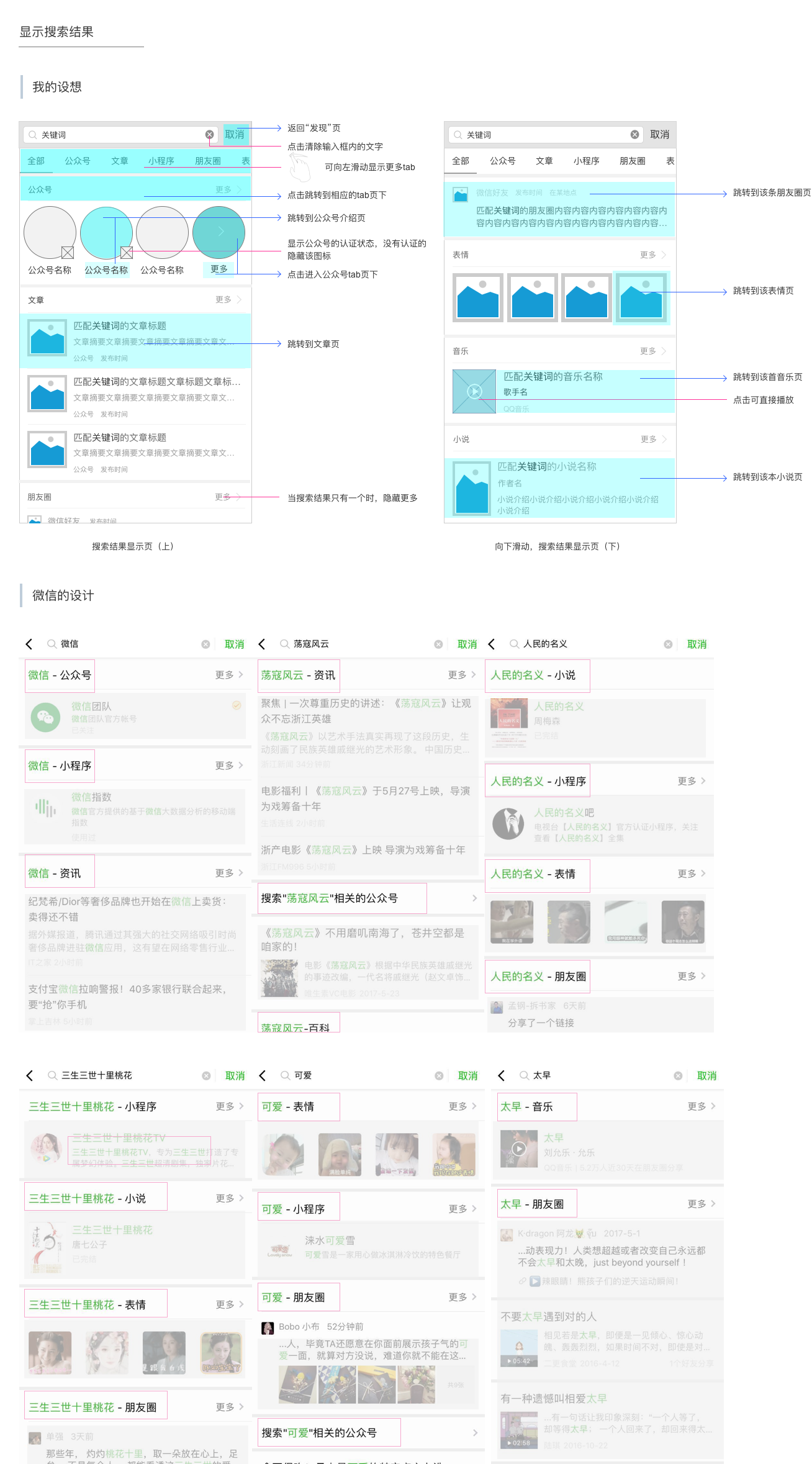Click the verified checkmark beside 微信团队
The image size is (812, 1464).
237,705
